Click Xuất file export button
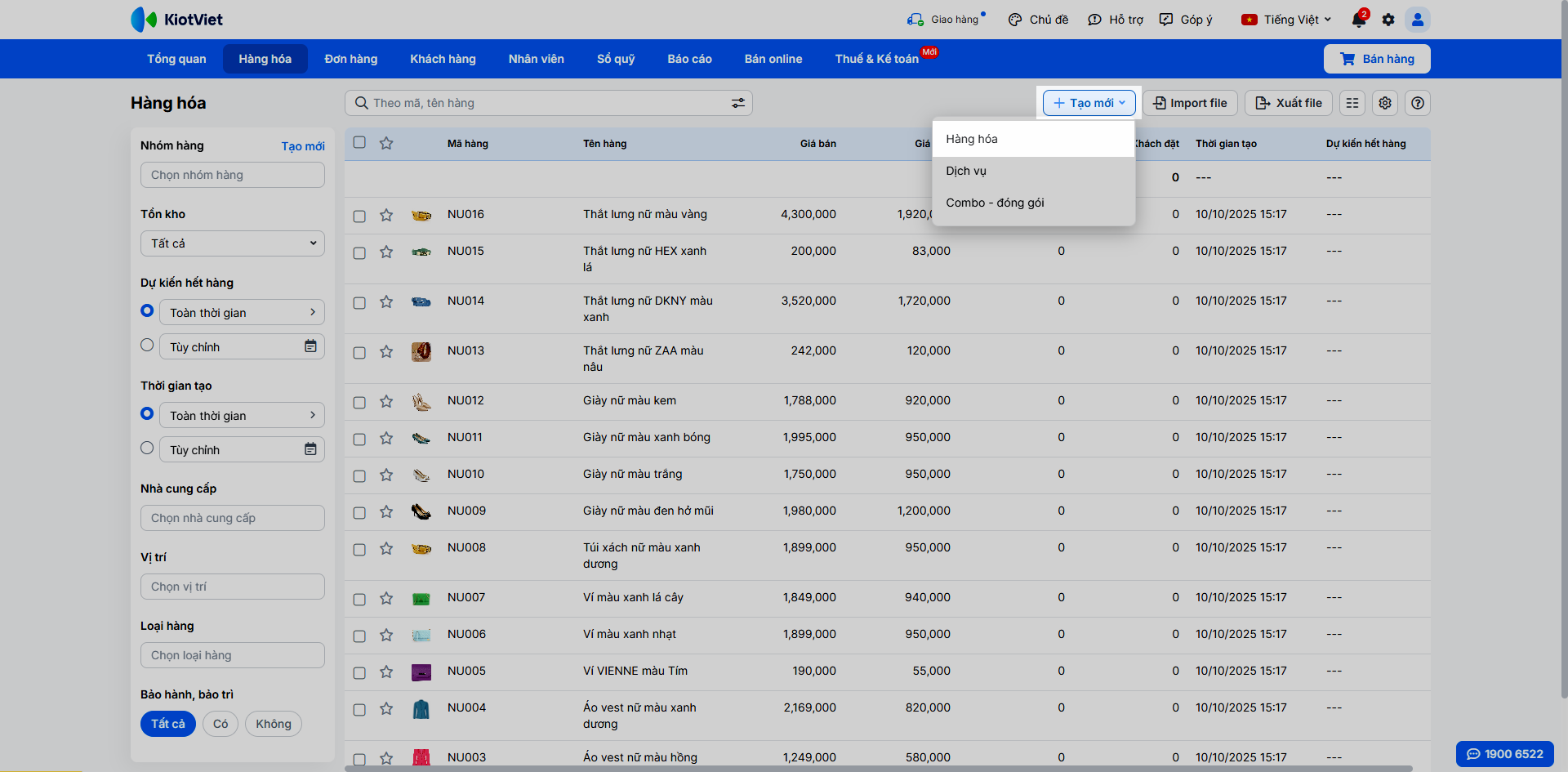 (1289, 103)
